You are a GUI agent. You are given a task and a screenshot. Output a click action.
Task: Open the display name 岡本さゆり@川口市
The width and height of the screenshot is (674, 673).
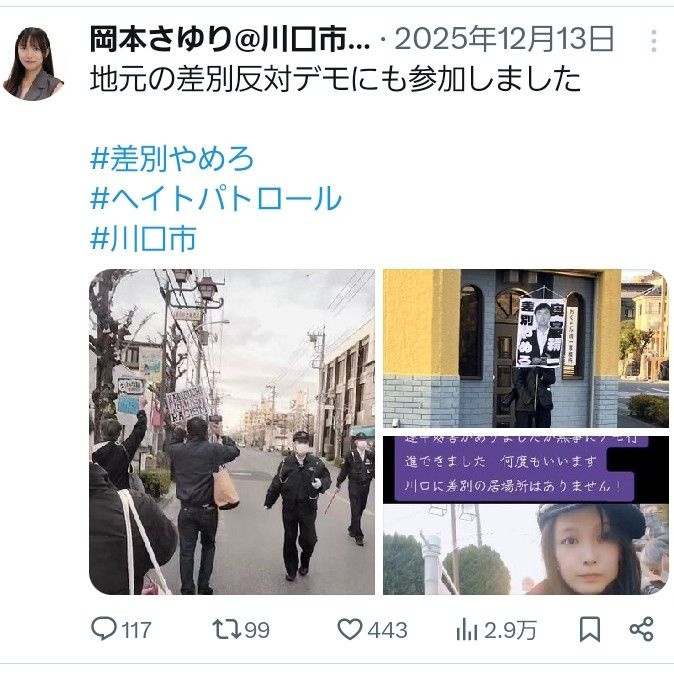pos(230,39)
